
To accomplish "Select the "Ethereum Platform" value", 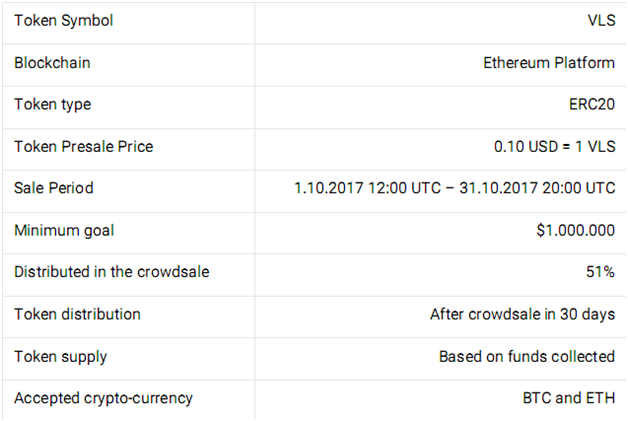I will (549, 62).
